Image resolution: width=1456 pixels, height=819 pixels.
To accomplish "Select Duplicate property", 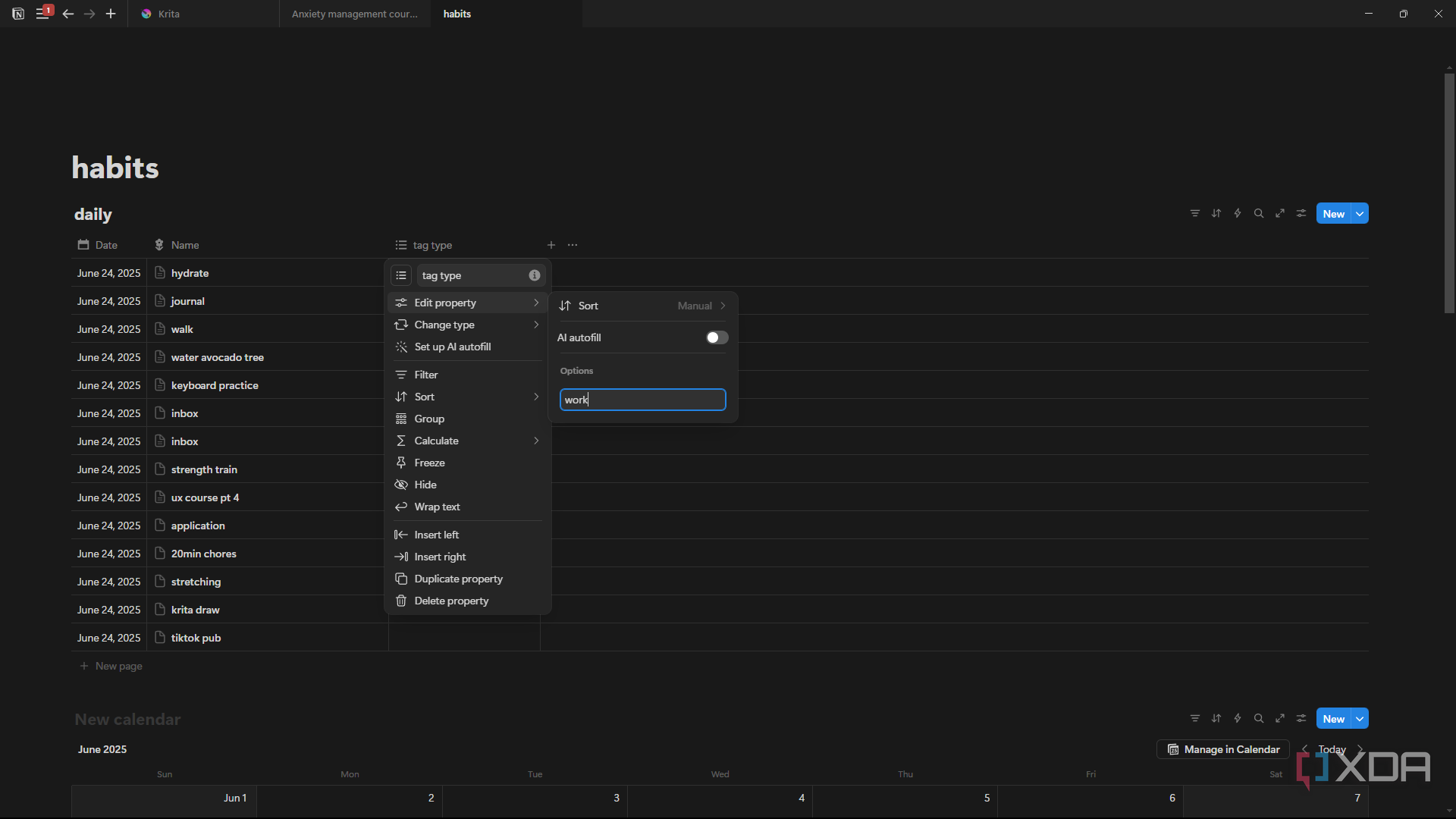I will pyautogui.click(x=468, y=579).
